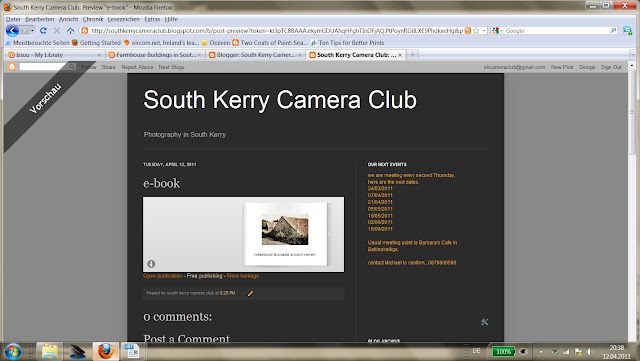
Task: Open the search engine selector dropdown
Action: coord(497,31)
